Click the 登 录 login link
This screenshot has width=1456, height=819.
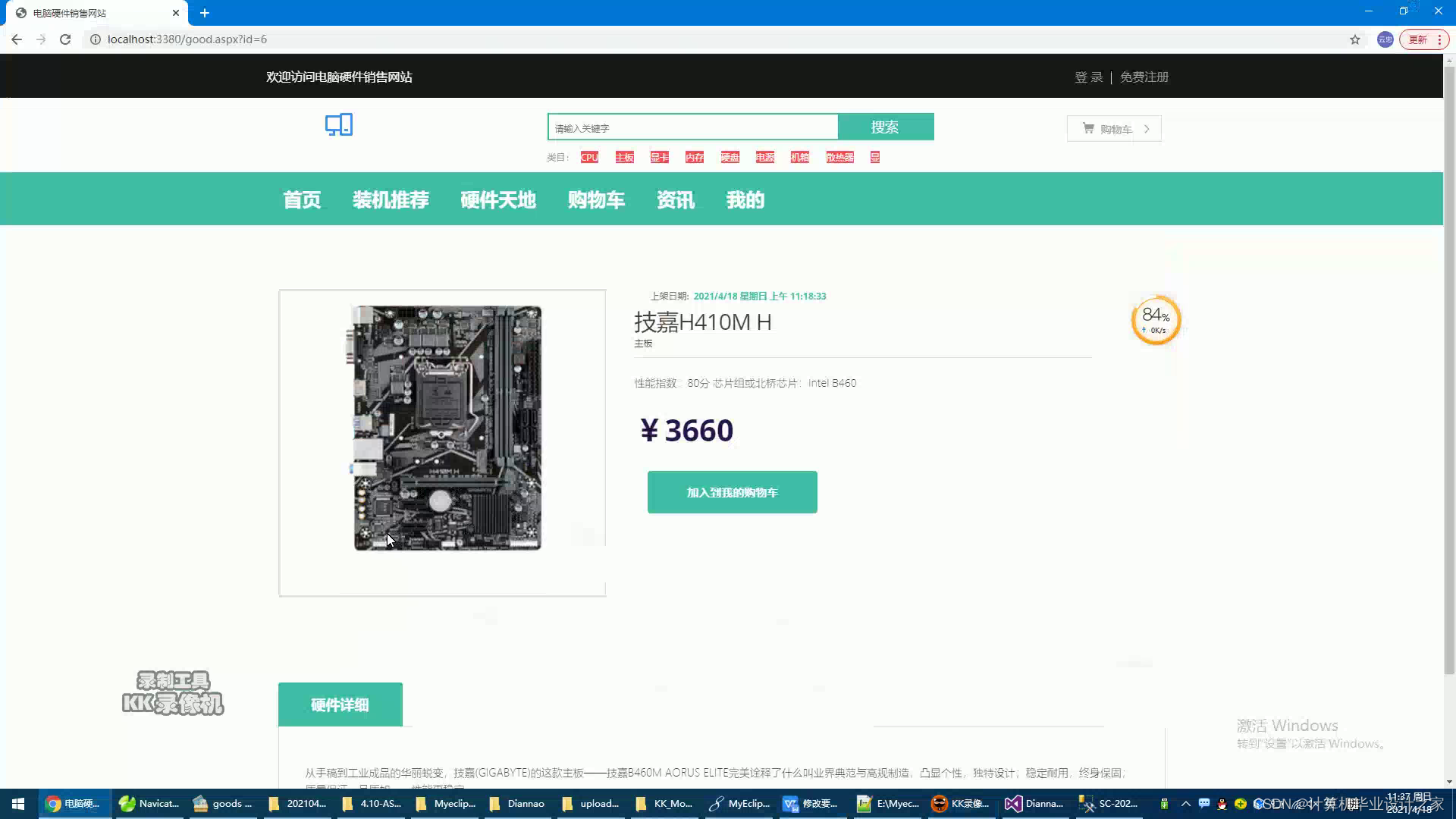tap(1088, 77)
